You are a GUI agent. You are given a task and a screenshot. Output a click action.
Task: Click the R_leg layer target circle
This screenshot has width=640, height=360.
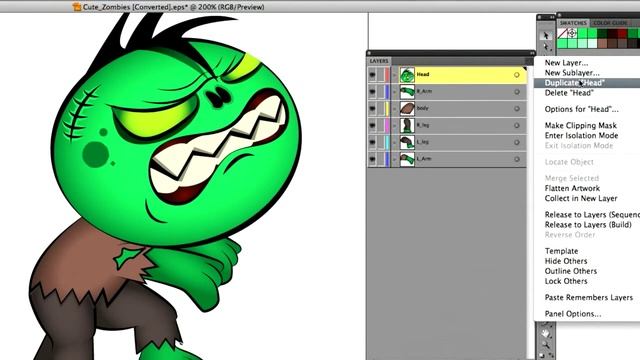point(517,125)
